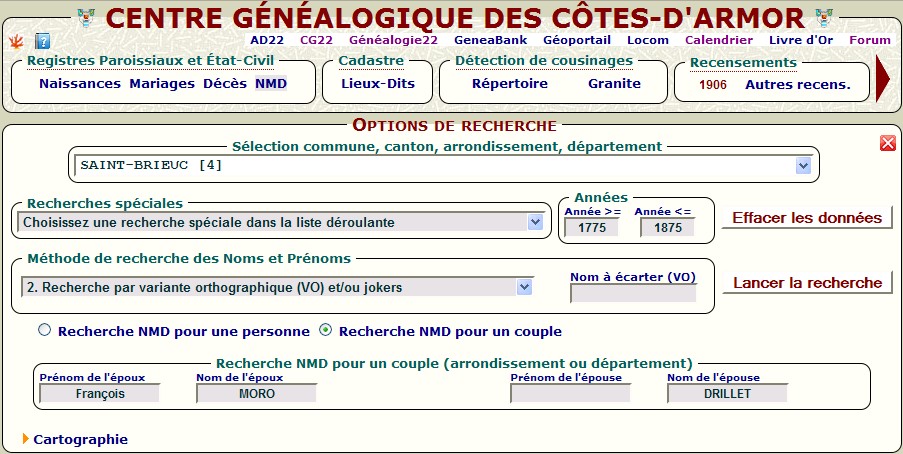The height and width of the screenshot is (454, 903).
Task: Close the search options panel with red X
Action: click(x=887, y=143)
